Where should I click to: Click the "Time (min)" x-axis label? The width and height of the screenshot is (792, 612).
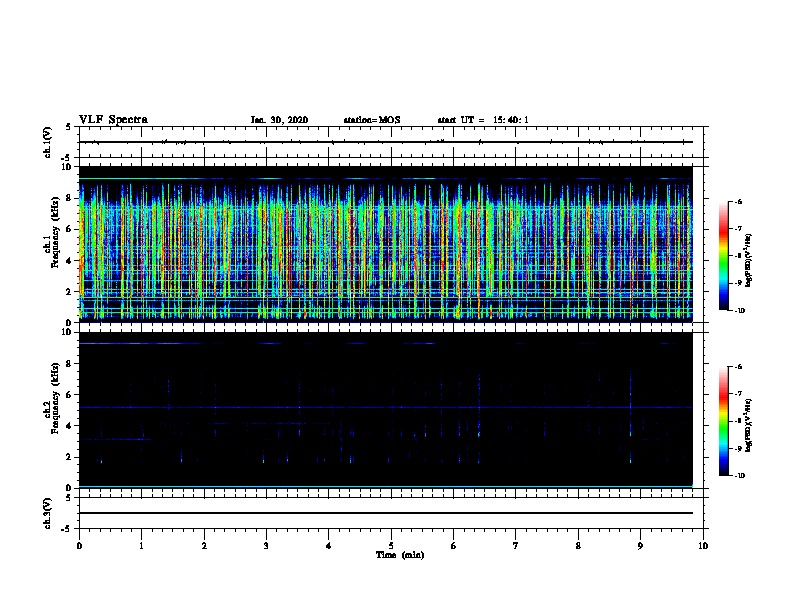point(400,555)
